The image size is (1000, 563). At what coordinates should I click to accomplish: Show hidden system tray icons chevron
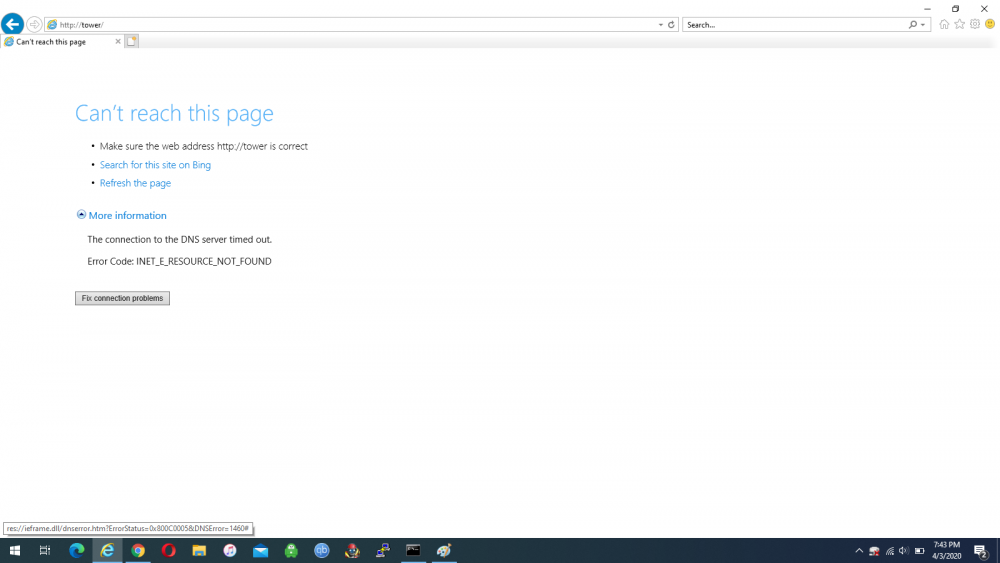click(859, 551)
